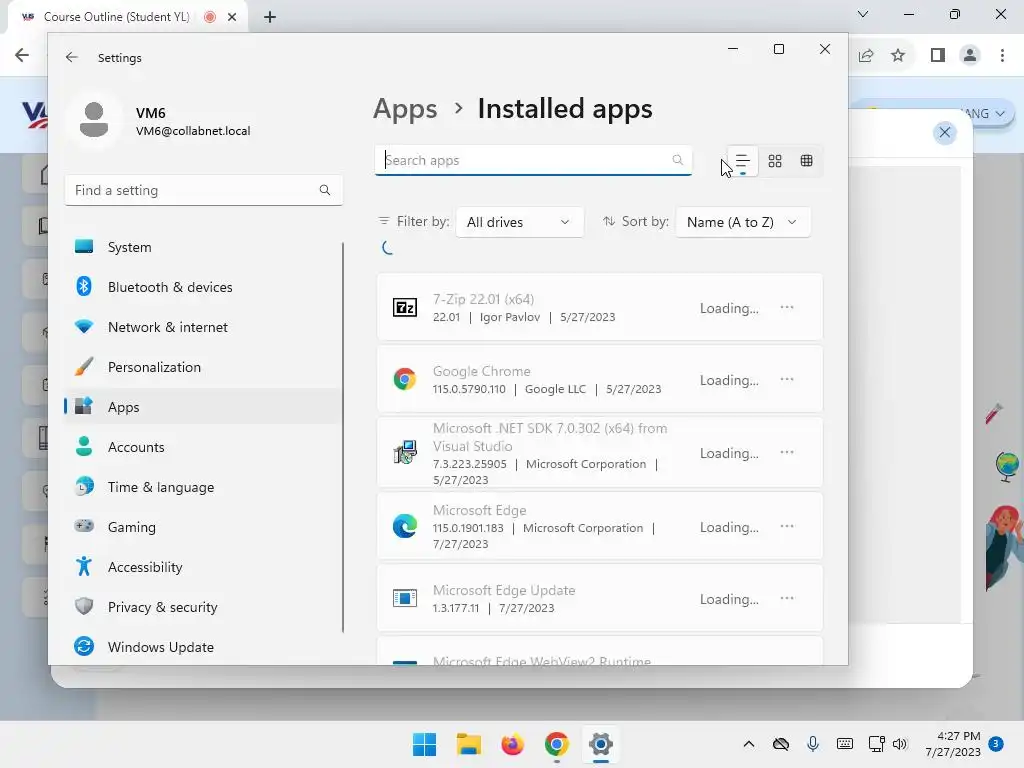This screenshot has height=768, width=1024.
Task: Open options menu for Google Chrome app
Action: pyautogui.click(x=787, y=379)
